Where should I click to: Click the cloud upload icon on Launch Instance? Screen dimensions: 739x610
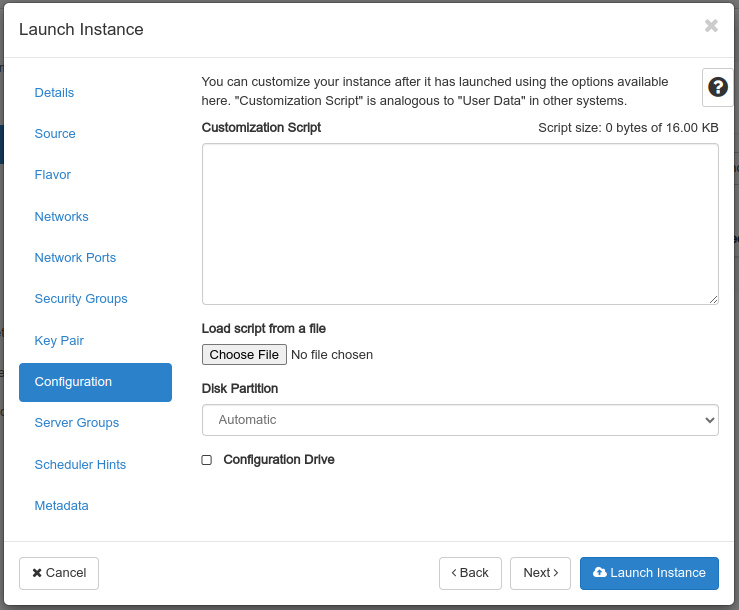(x=599, y=572)
